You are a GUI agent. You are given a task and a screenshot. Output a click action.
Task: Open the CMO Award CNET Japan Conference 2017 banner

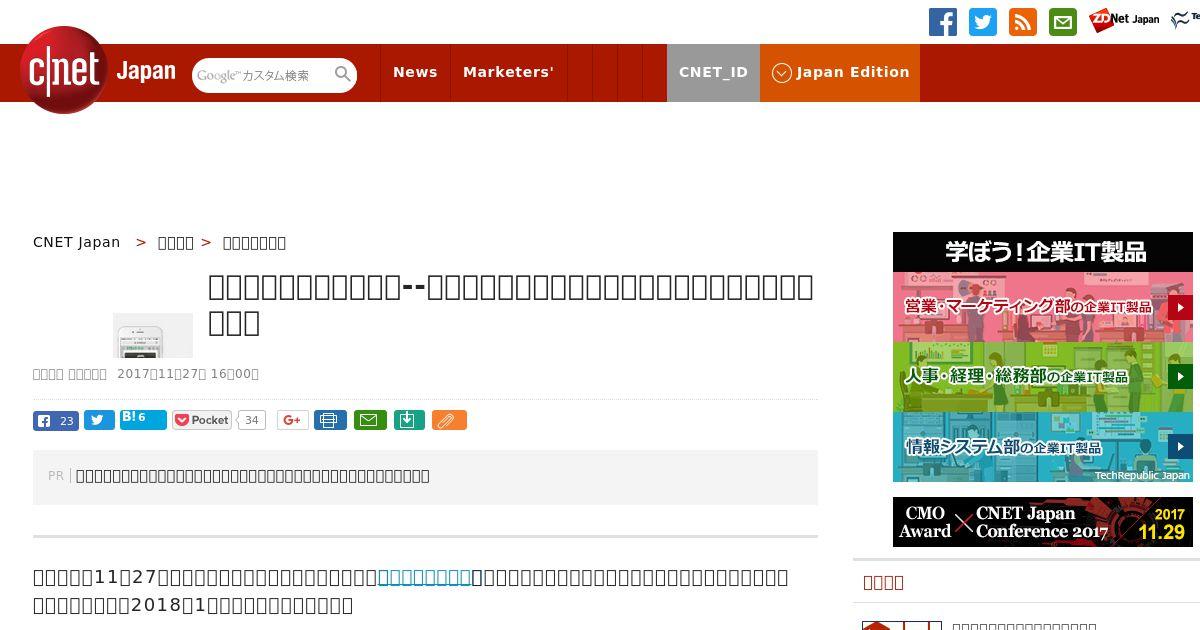click(x=1043, y=522)
